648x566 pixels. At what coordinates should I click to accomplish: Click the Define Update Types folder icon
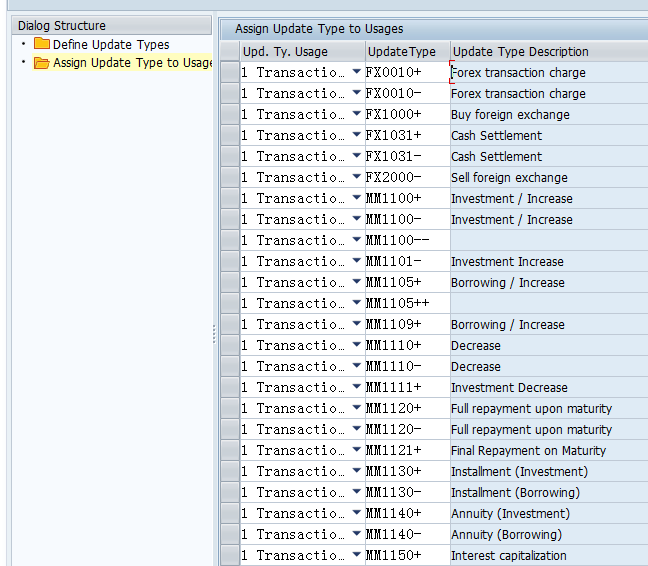click(x=41, y=45)
